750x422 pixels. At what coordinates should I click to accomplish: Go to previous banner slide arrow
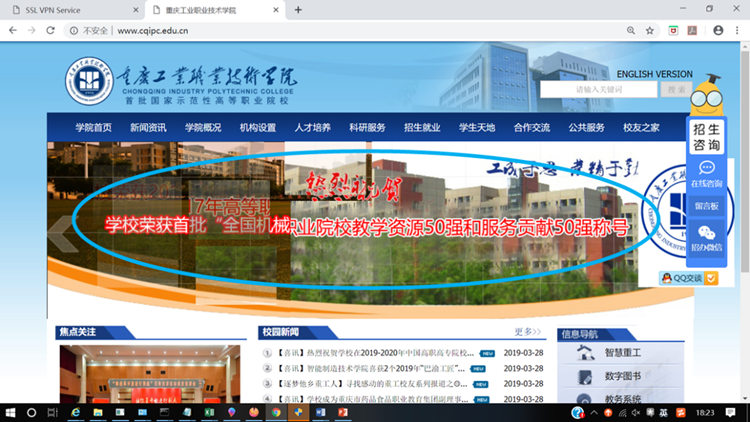coord(62,233)
